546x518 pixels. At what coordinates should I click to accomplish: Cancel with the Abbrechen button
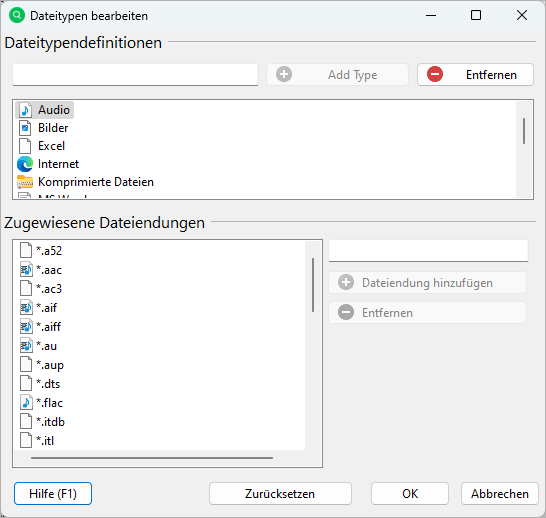[500, 494]
